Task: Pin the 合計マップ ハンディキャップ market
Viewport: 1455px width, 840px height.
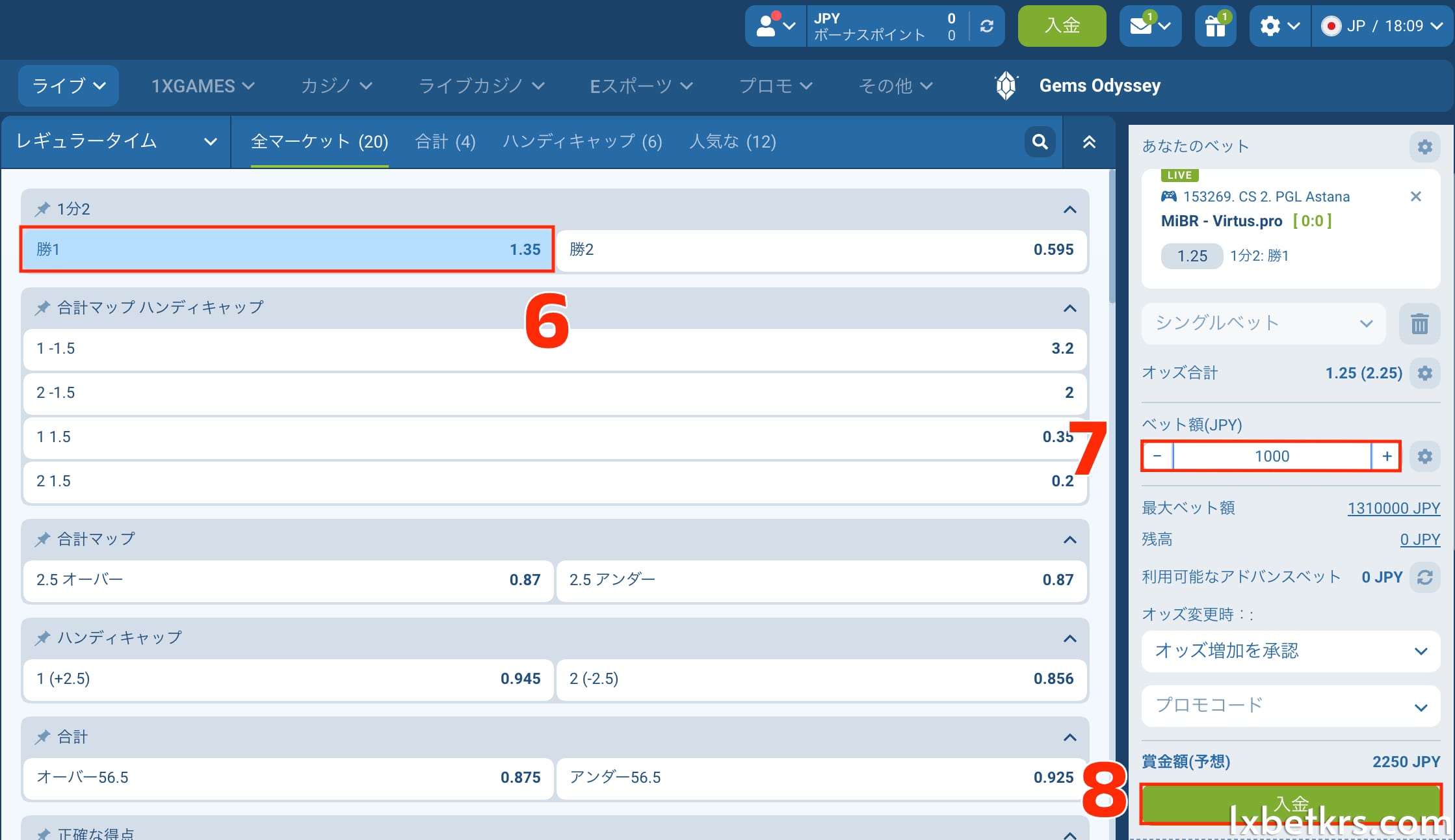Action: [42, 308]
